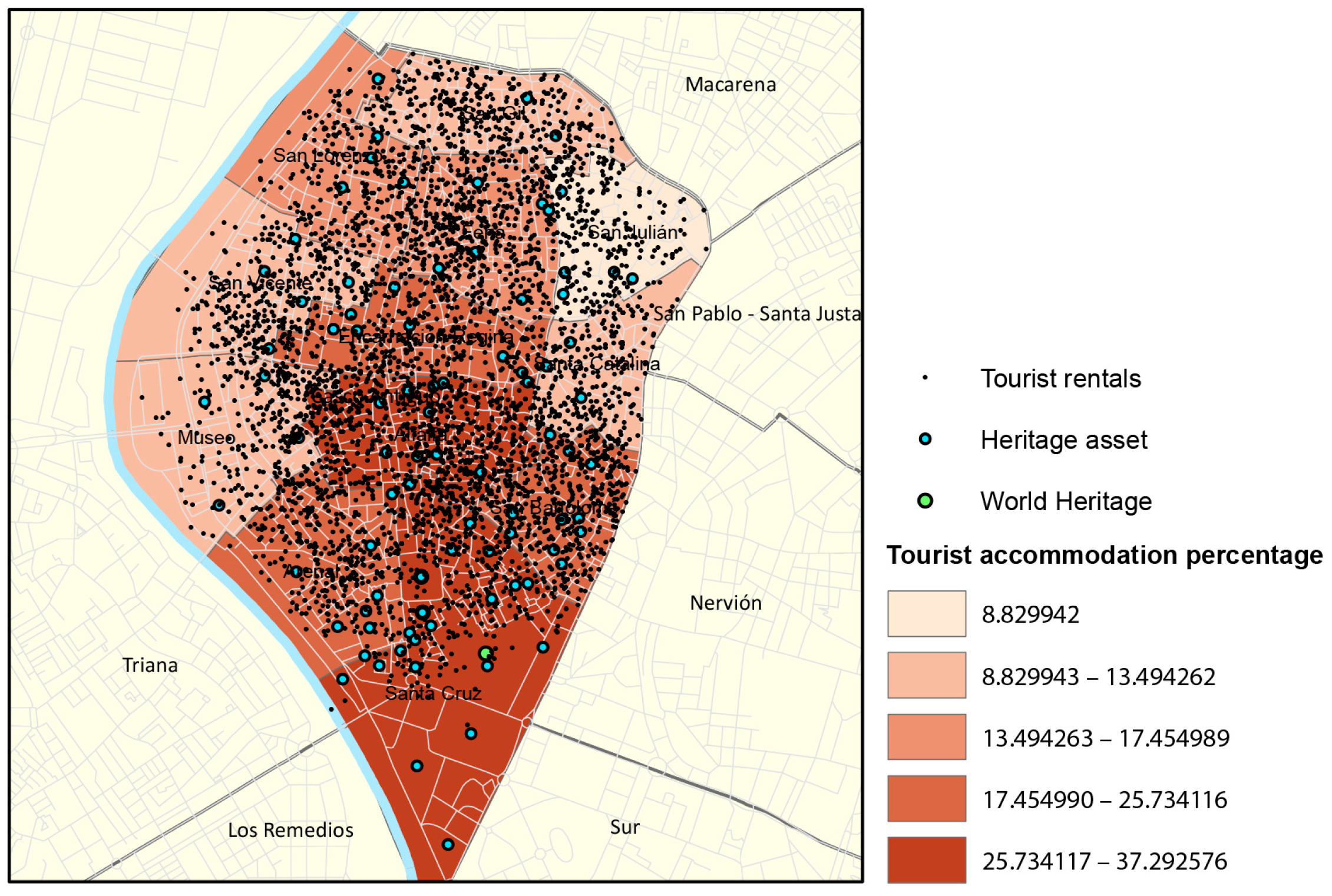1332x896 pixels.
Task: Click the Triana district label
Action: coord(150,665)
